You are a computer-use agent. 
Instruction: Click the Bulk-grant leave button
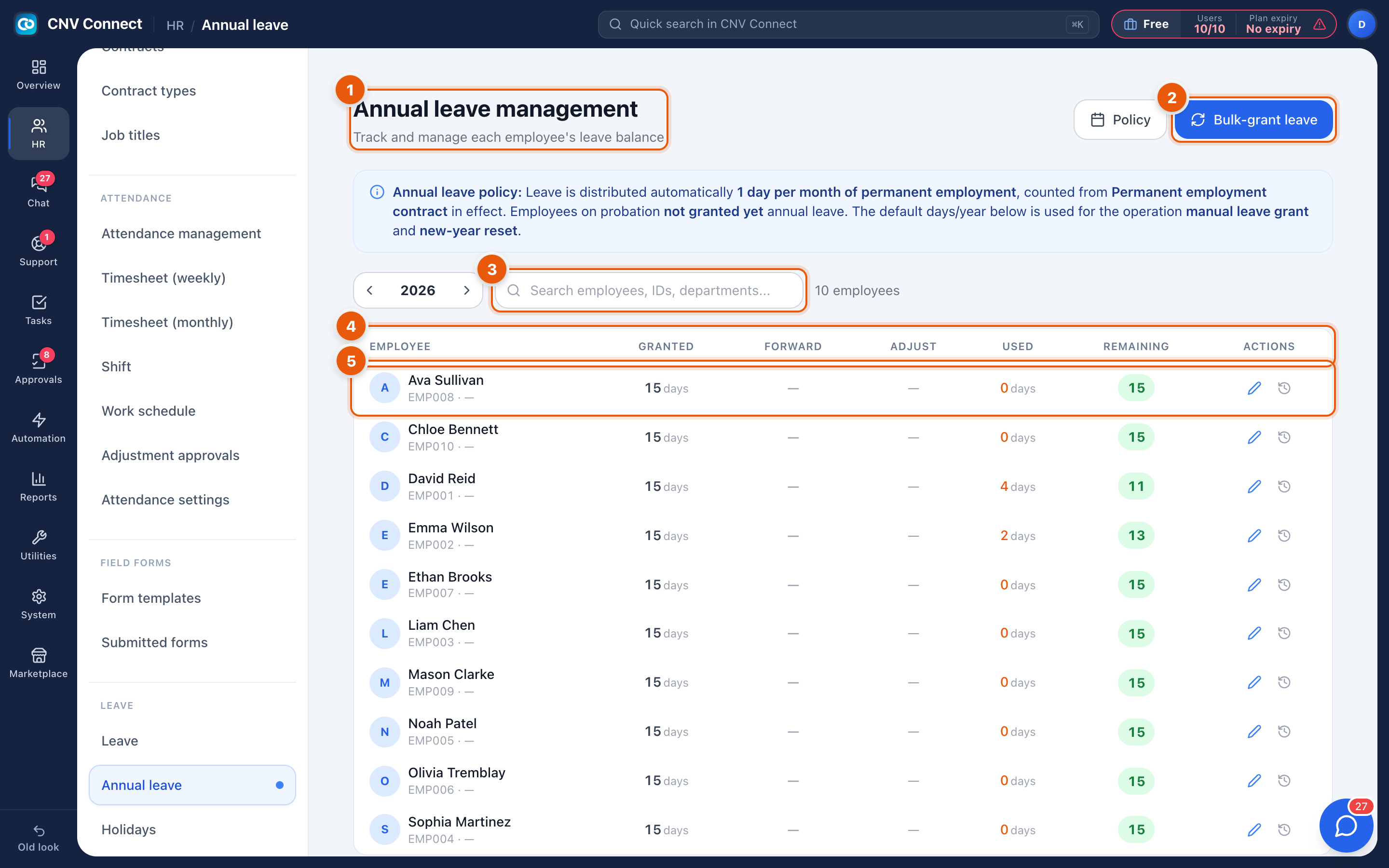pyautogui.click(x=1253, y=120)
